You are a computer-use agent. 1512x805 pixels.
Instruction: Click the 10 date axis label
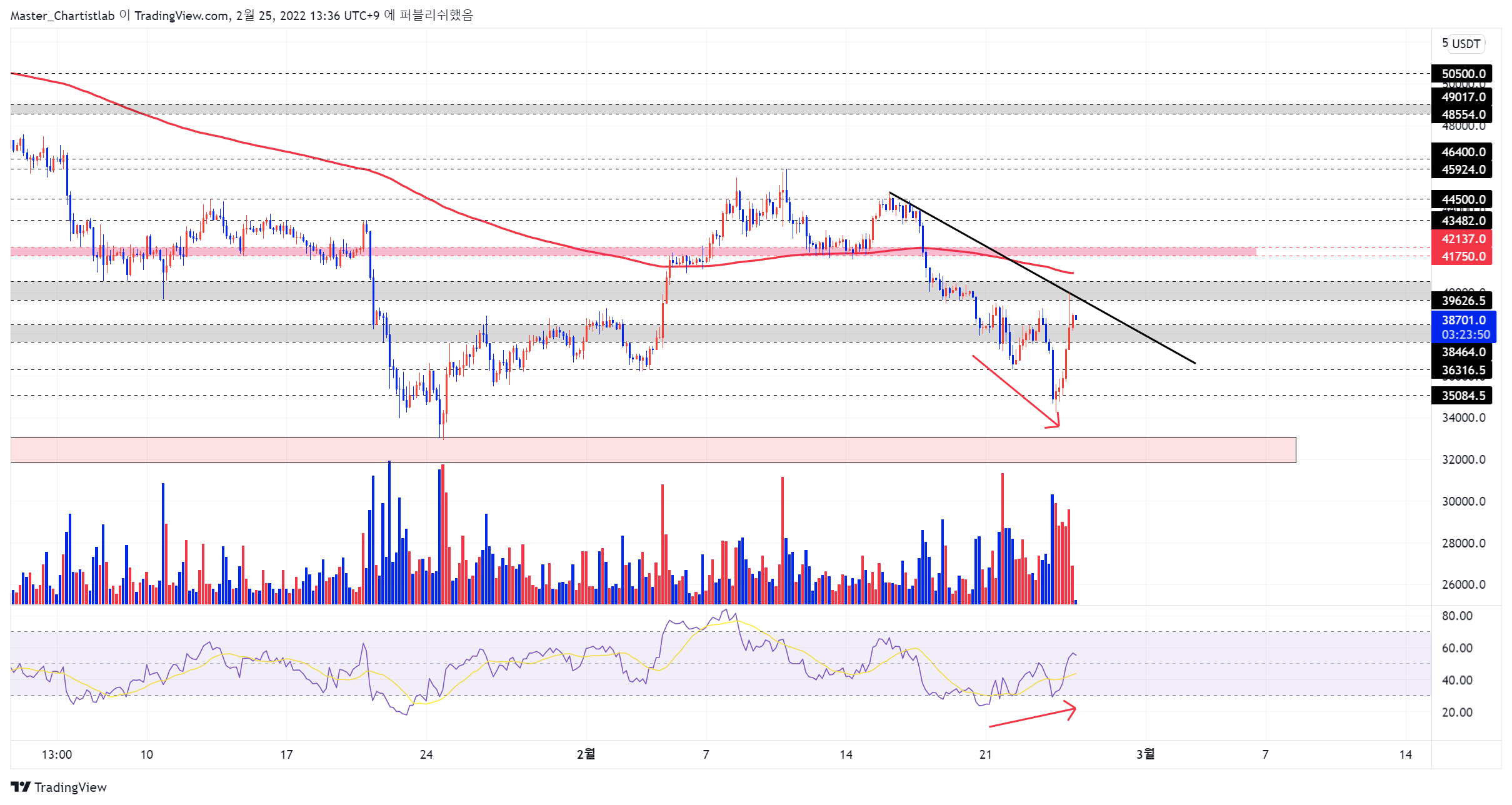pos(147,754)
